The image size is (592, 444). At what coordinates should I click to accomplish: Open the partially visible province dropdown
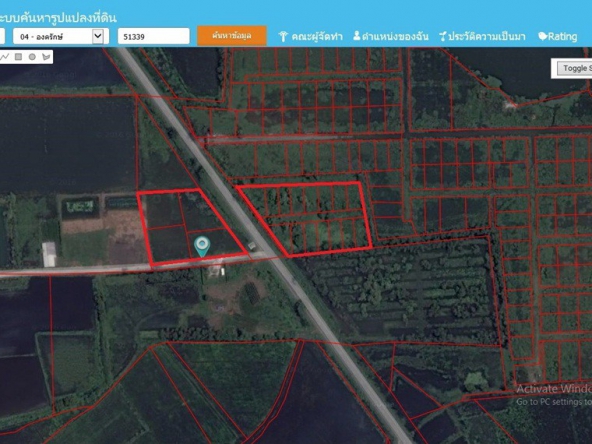coord(2,36)
